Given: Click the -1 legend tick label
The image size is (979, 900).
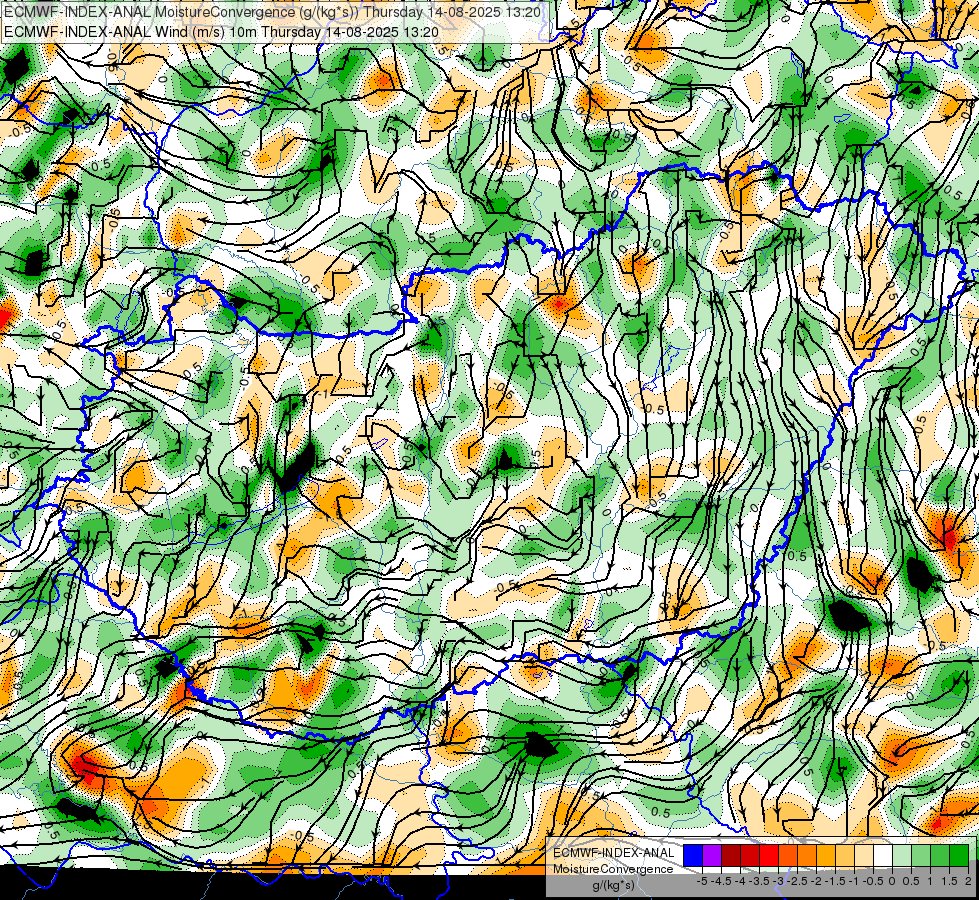Looking at the screenshot, I should pyautogui.click(x=854, y=881).
